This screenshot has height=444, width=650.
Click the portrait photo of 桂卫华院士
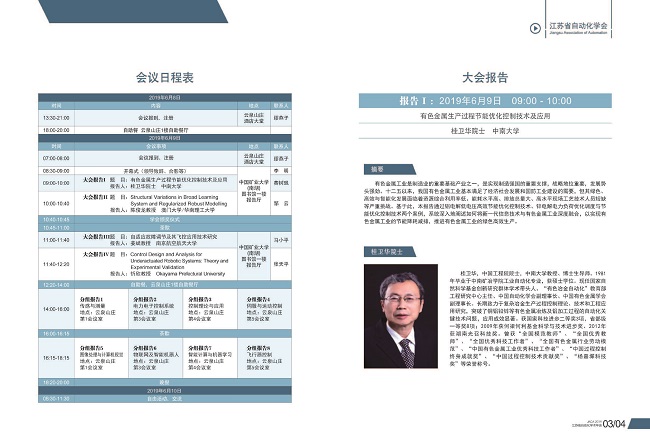401,316
